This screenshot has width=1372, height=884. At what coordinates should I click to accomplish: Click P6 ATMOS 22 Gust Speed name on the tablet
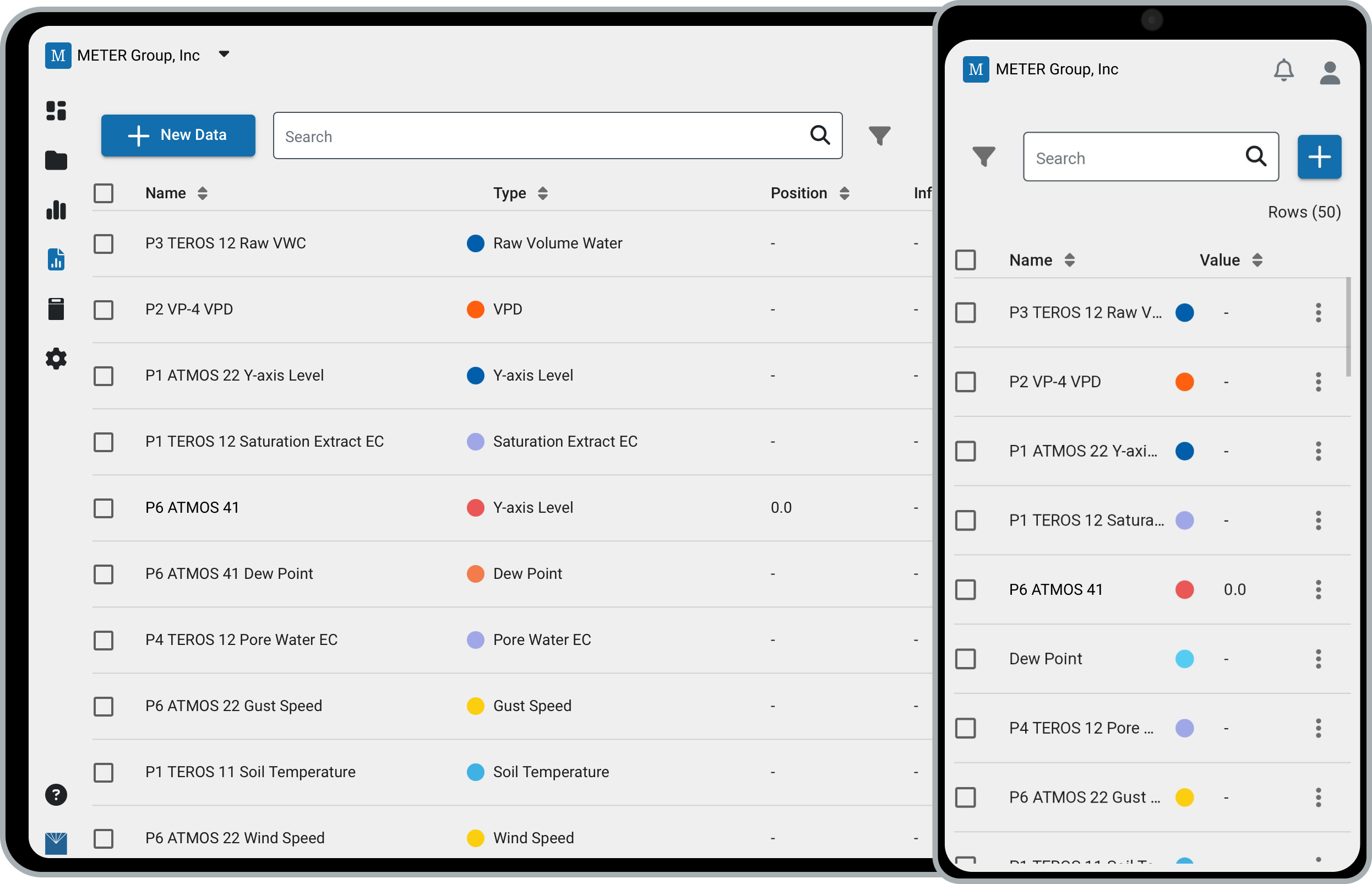tap(233, 706)
